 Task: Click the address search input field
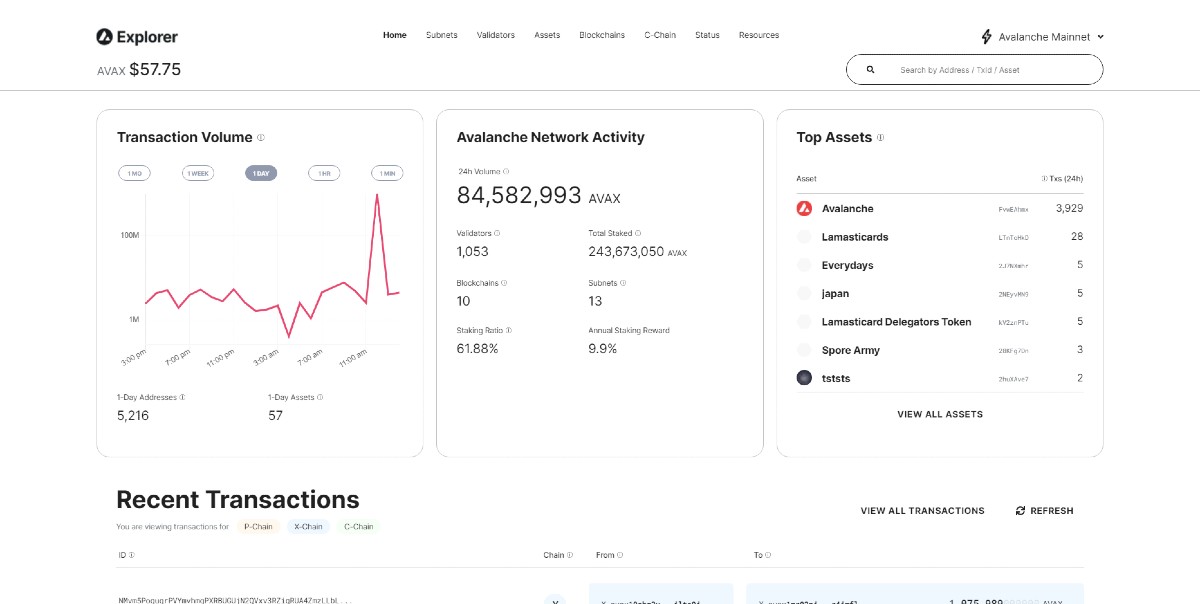(x=975, y=70)
